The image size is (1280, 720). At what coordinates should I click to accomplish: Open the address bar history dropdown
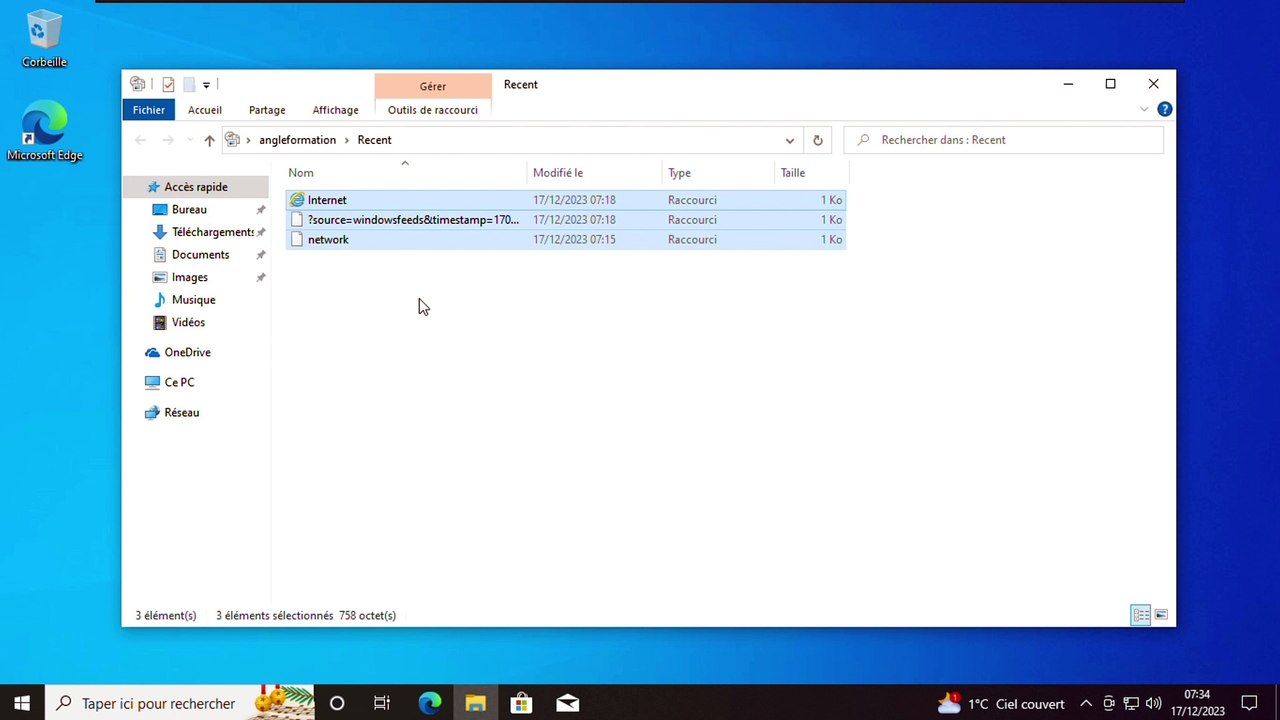point(789,140)
